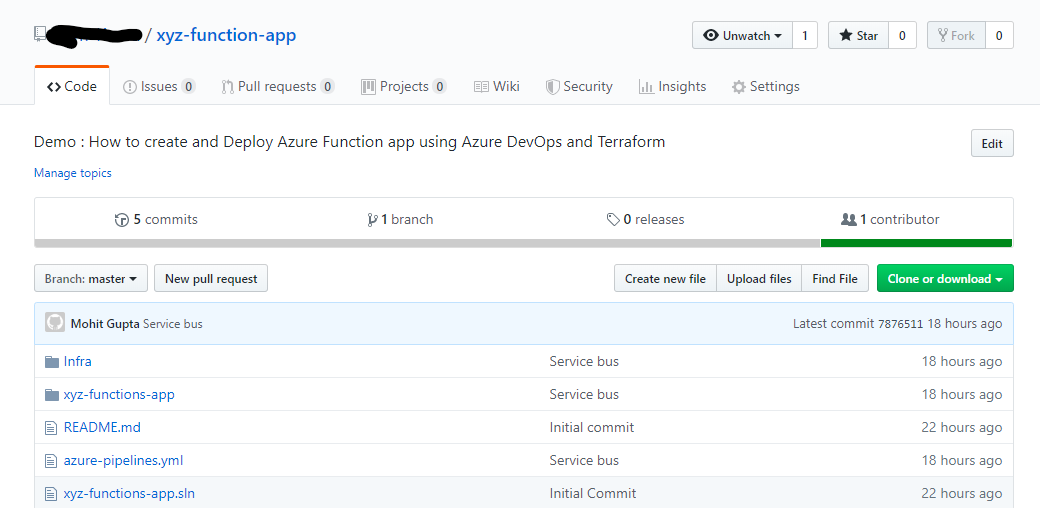Open the xyz-functions-app folder
1040x508 pixels.
tap(119, 395)
